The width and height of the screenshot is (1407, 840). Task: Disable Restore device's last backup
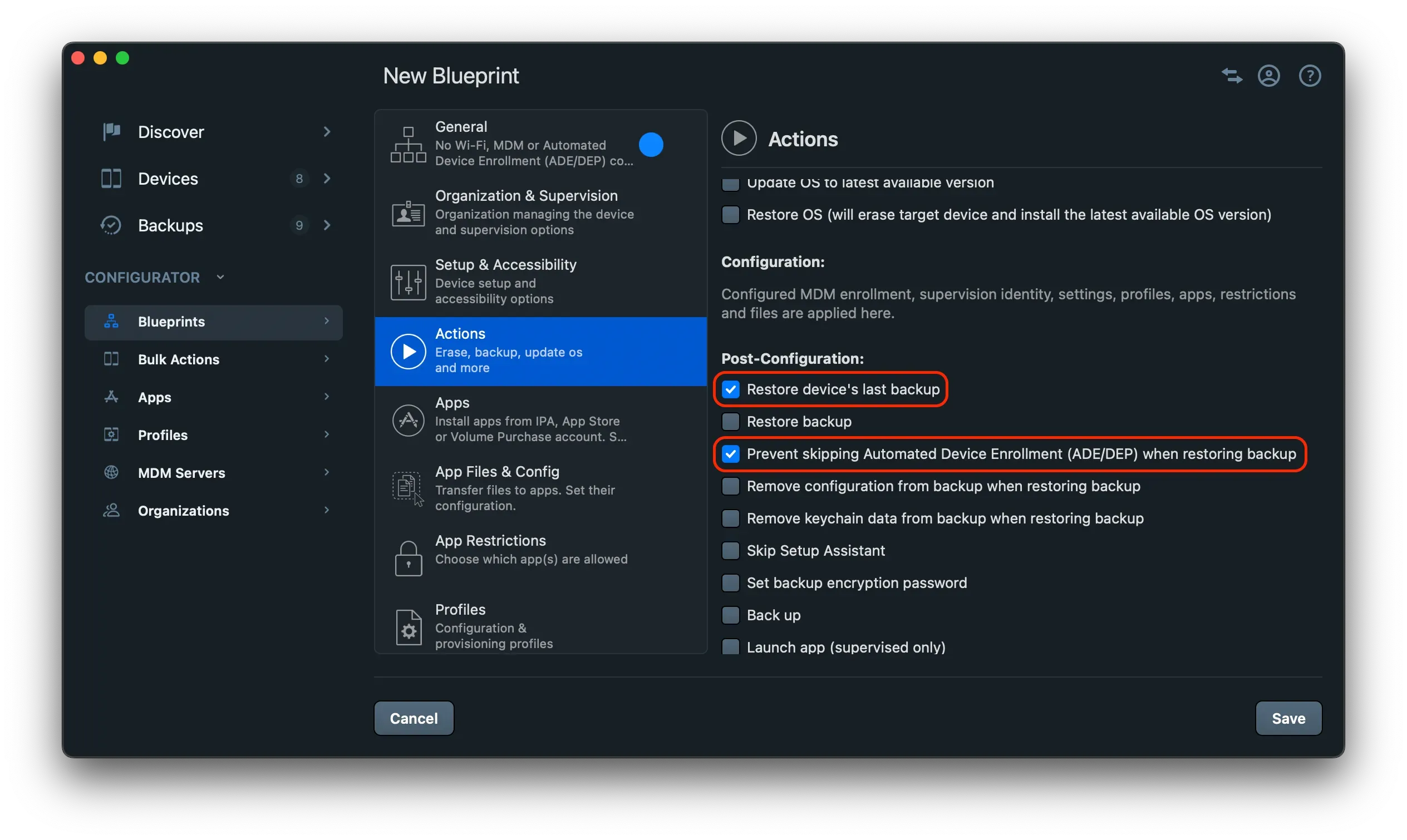tap(731, 389)
